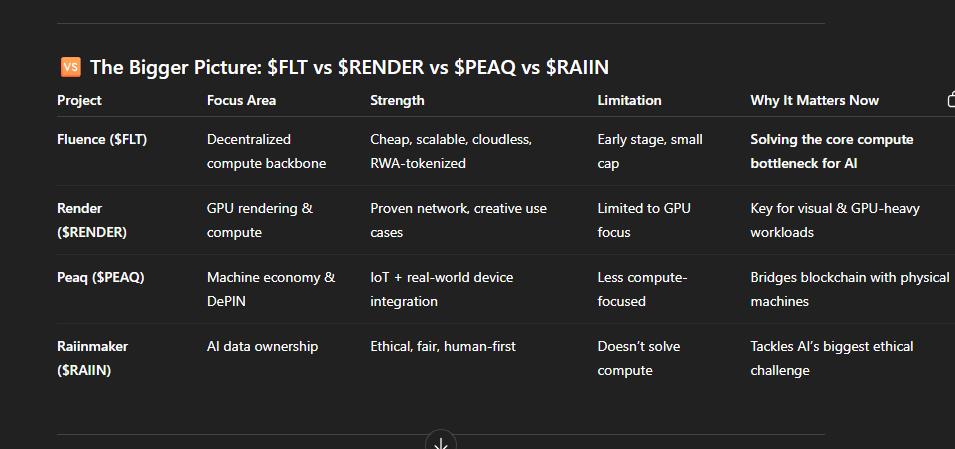Image resolution: width=955 pixels, height=449 pixels.
Task: Click Solving the core compute bottleneck text
Action: tap(831, 152)
